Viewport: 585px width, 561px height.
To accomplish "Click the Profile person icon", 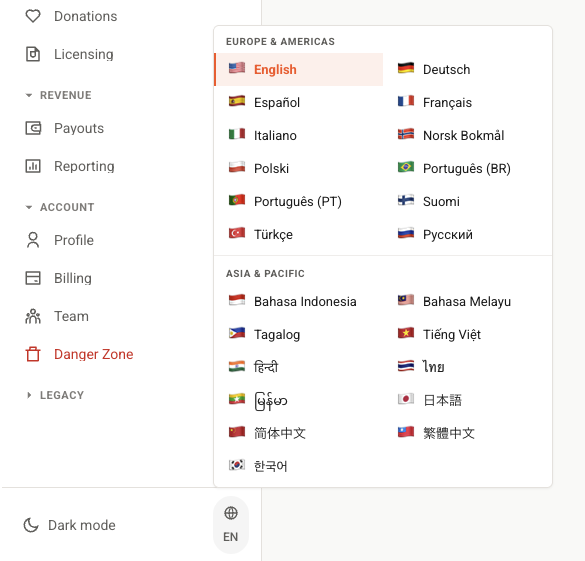I will 33,240.
